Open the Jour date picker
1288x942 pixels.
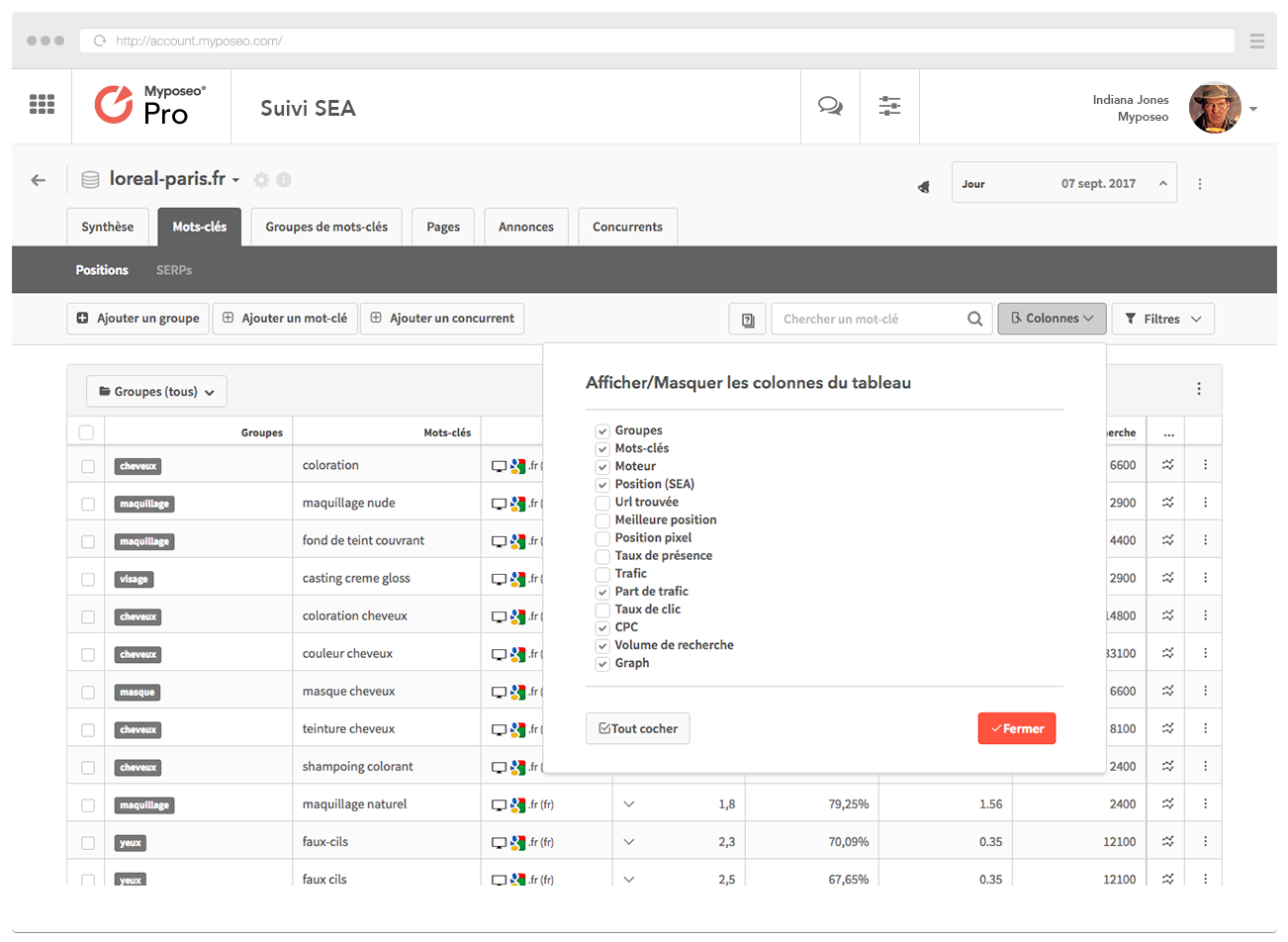pos(1064,183)
